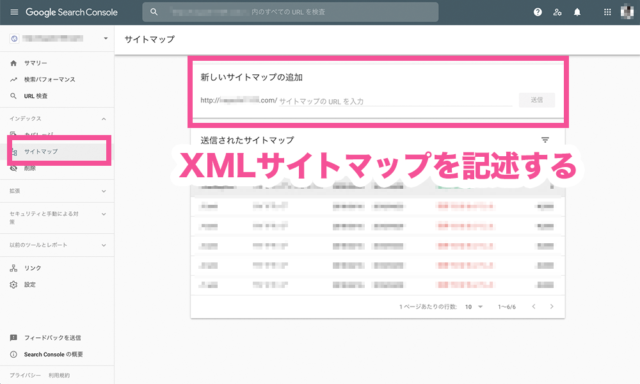The image size is (640, 384).
Task: Open the Google apps grid
Action: coord(607,12)
